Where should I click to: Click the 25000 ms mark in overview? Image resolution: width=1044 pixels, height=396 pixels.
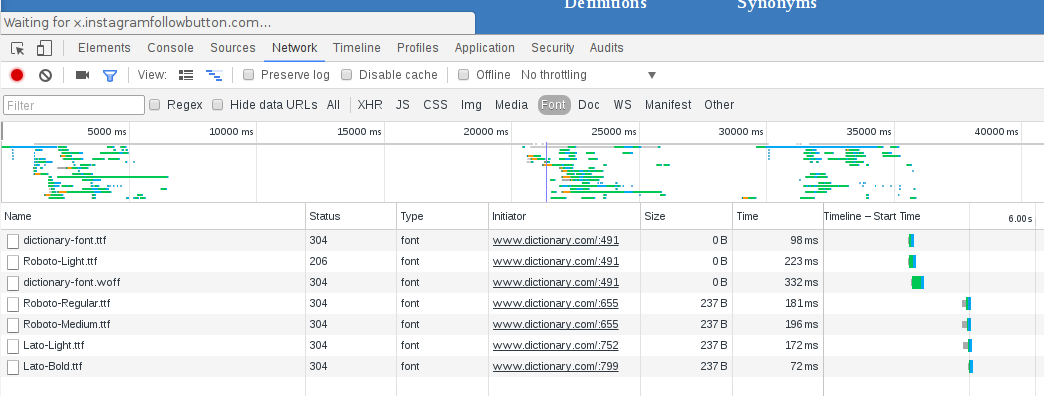pyautogui.click(x=613, y=132)
